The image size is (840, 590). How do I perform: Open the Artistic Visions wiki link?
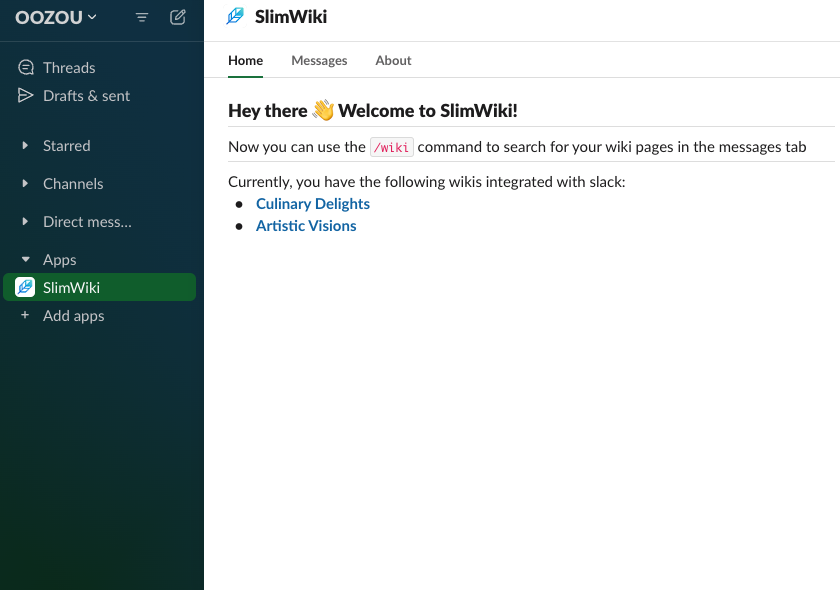pyautogui.click(x=306, y=226)
